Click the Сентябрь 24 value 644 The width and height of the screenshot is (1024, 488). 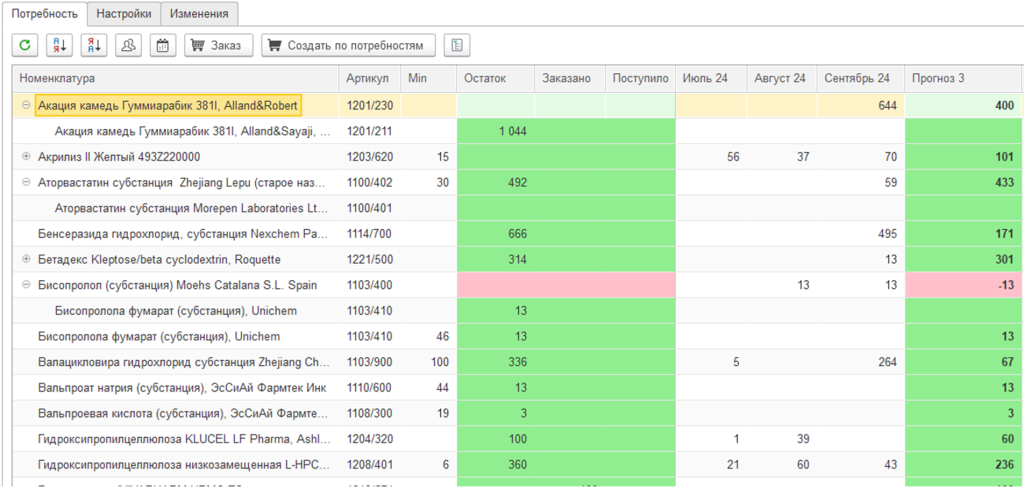[x=888, y=105]
